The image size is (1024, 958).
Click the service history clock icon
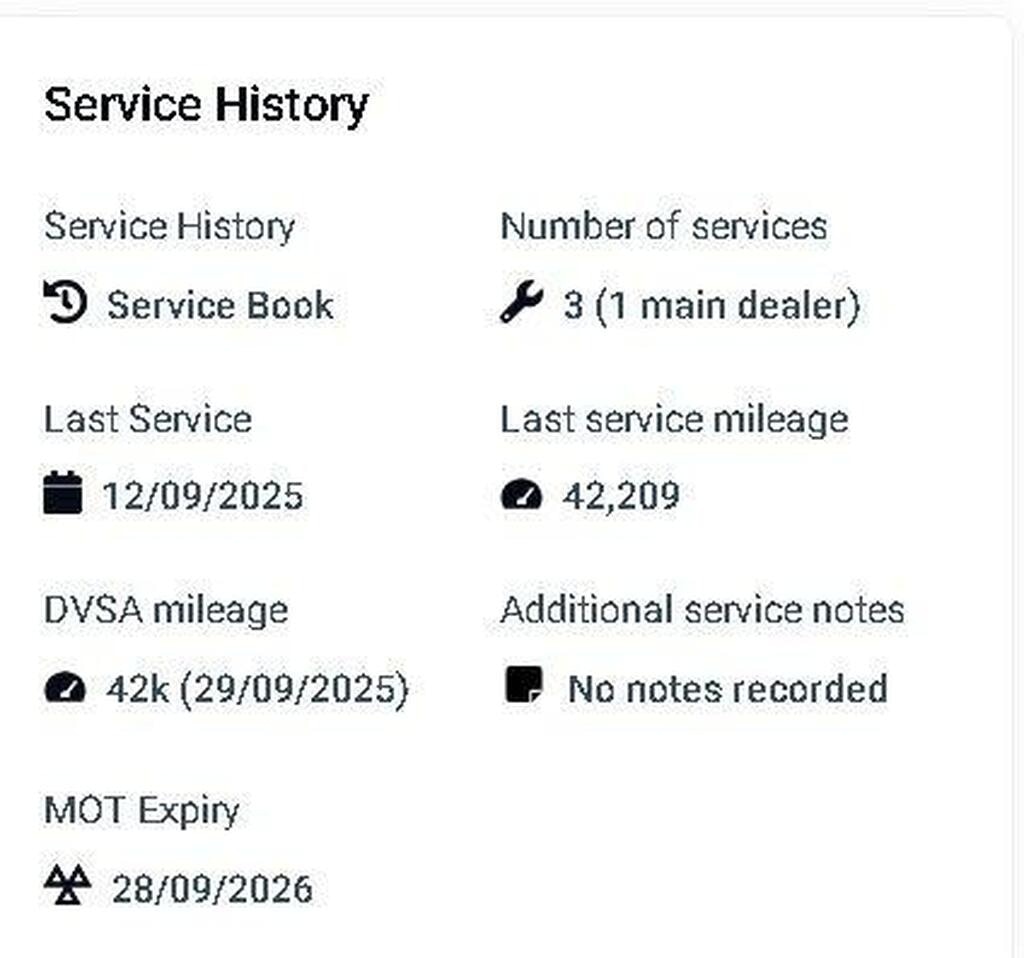point(65,303)
